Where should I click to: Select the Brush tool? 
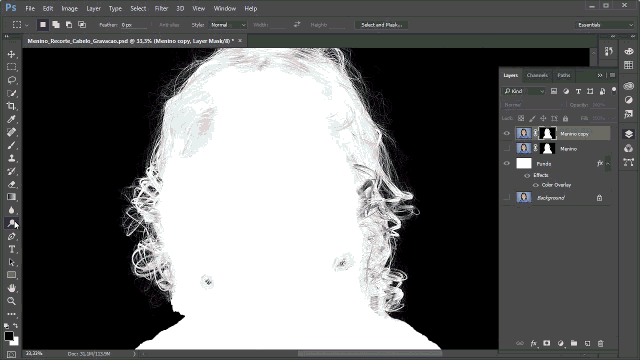click(11, 145)
